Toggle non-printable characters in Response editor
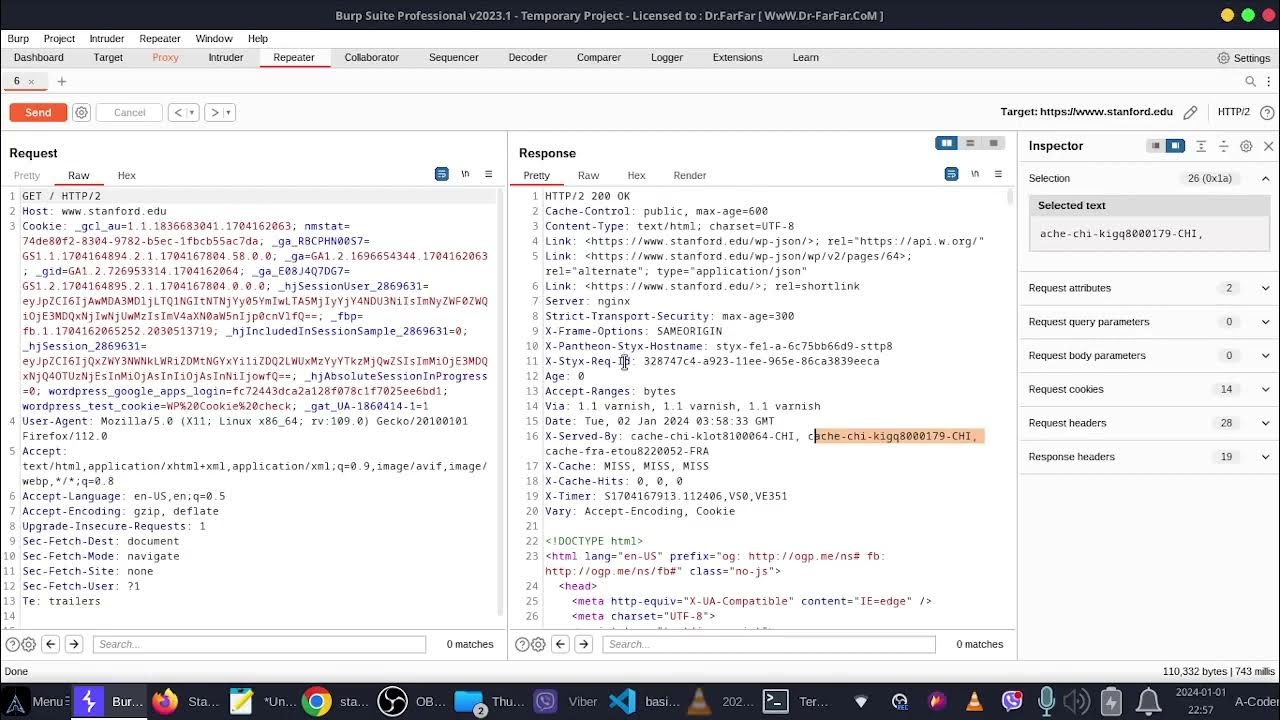Viewport: 1280px width, 720px height. tap(975, 174)
